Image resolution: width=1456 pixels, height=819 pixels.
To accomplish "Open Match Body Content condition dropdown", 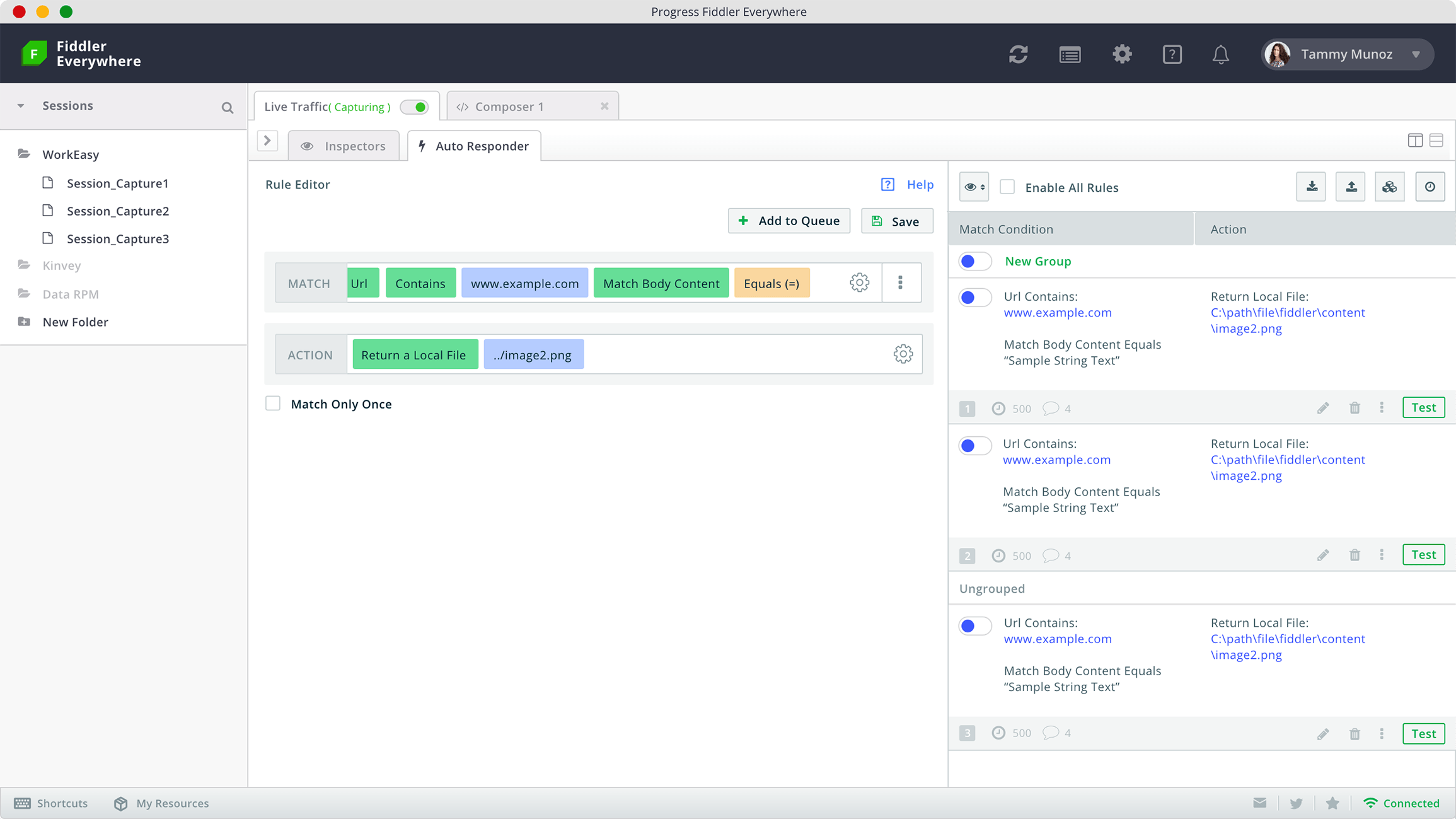I will 661,283.
